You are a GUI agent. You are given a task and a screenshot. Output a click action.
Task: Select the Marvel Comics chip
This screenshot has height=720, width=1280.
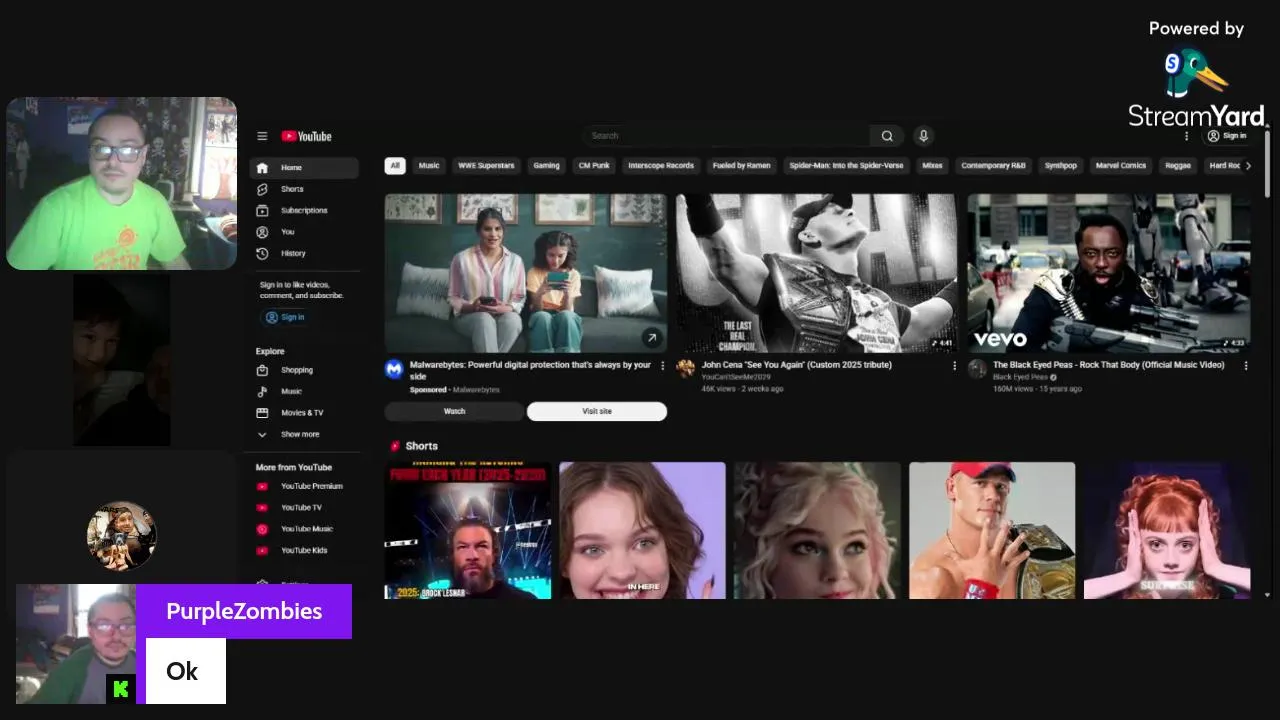(x=1121, y=165)
